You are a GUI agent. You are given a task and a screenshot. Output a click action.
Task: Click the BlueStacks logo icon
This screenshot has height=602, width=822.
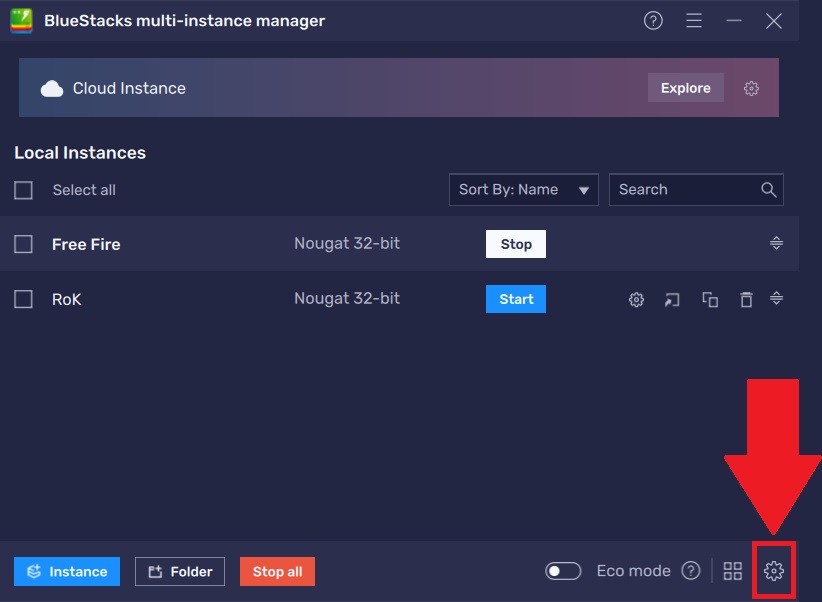(21, 21)
